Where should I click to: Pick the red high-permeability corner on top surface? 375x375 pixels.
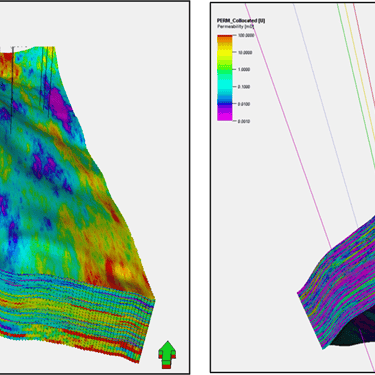click(x=7, y=59)
